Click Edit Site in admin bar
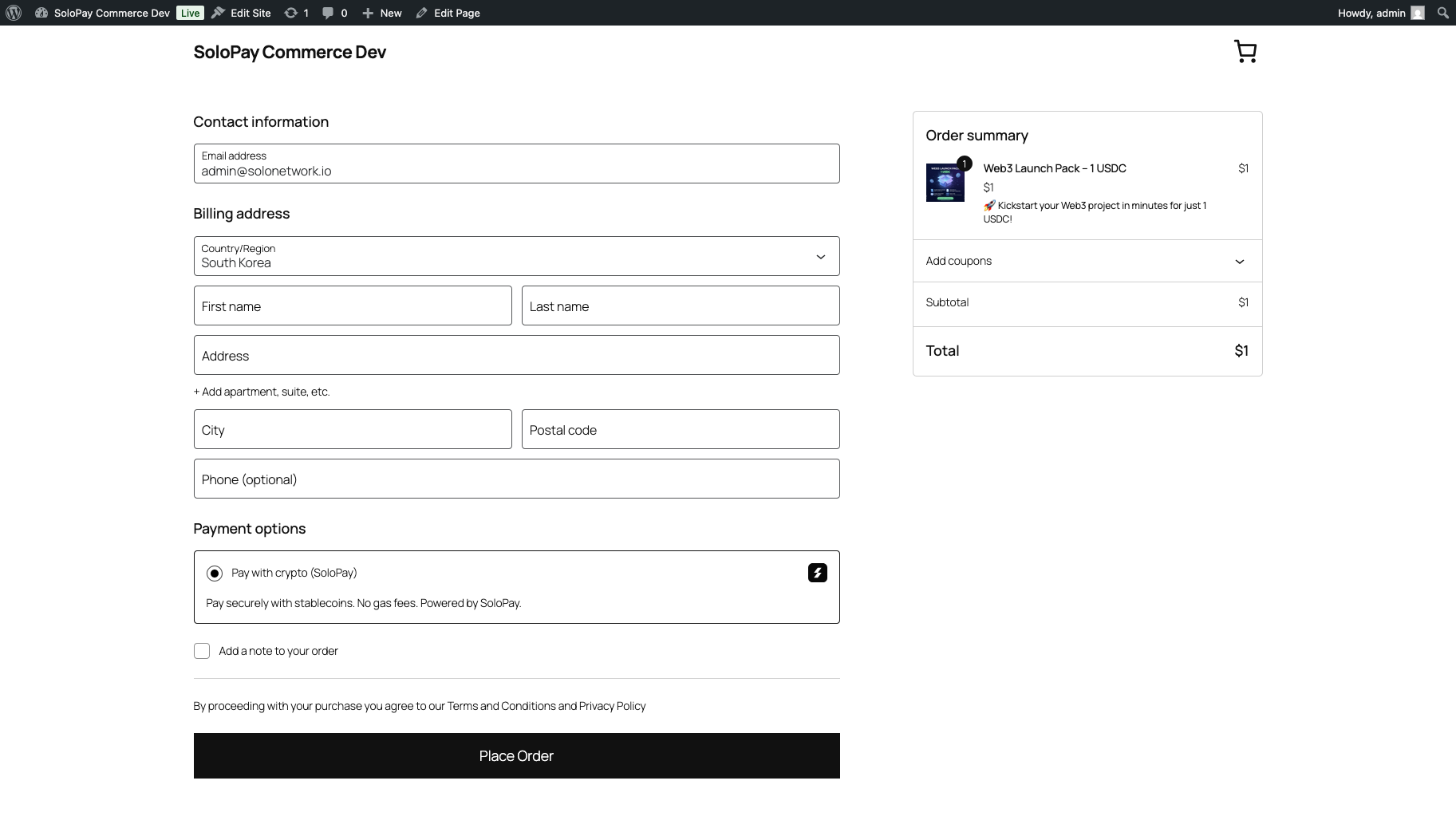Viewport: 1456px width, 820px height. click(241, 13)
